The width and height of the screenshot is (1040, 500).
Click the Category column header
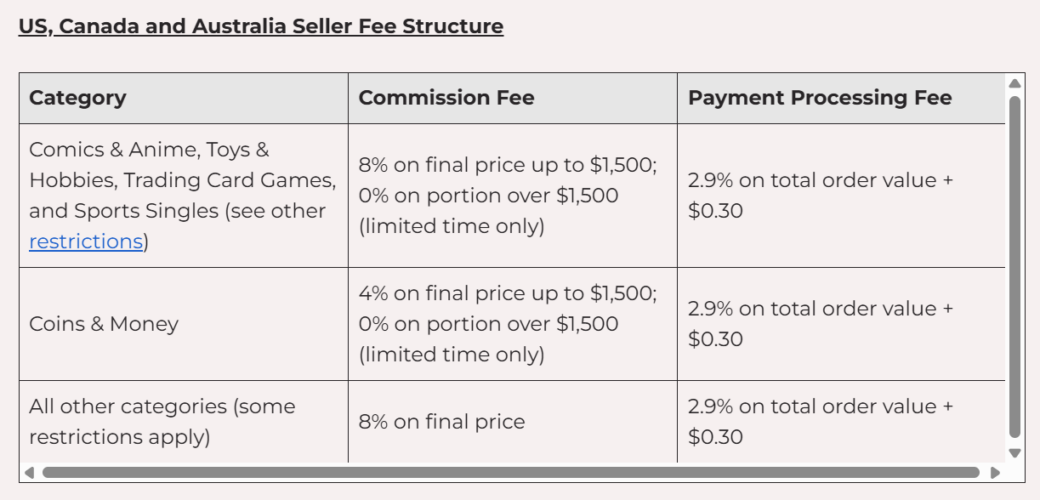pos(184,98)
